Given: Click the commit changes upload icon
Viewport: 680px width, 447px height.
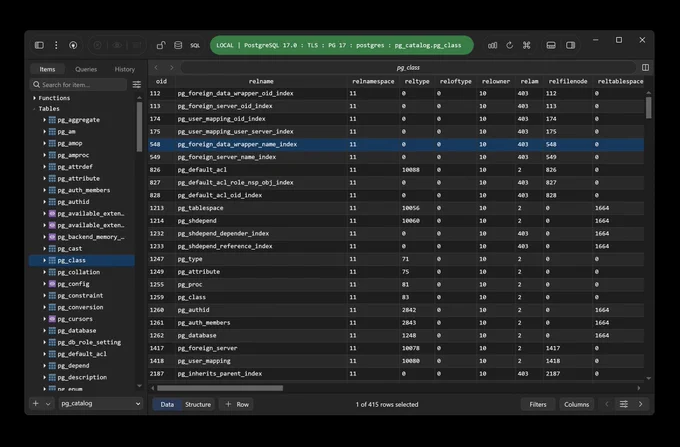Looking at the screenshot, I should click(x=73, y=45).
